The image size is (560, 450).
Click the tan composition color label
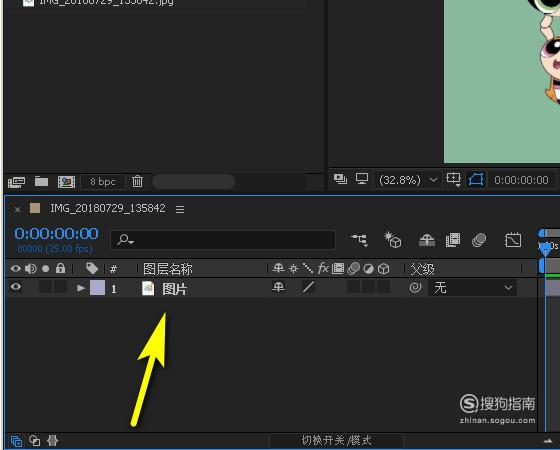pyautogui.click(x=35, y=208)
